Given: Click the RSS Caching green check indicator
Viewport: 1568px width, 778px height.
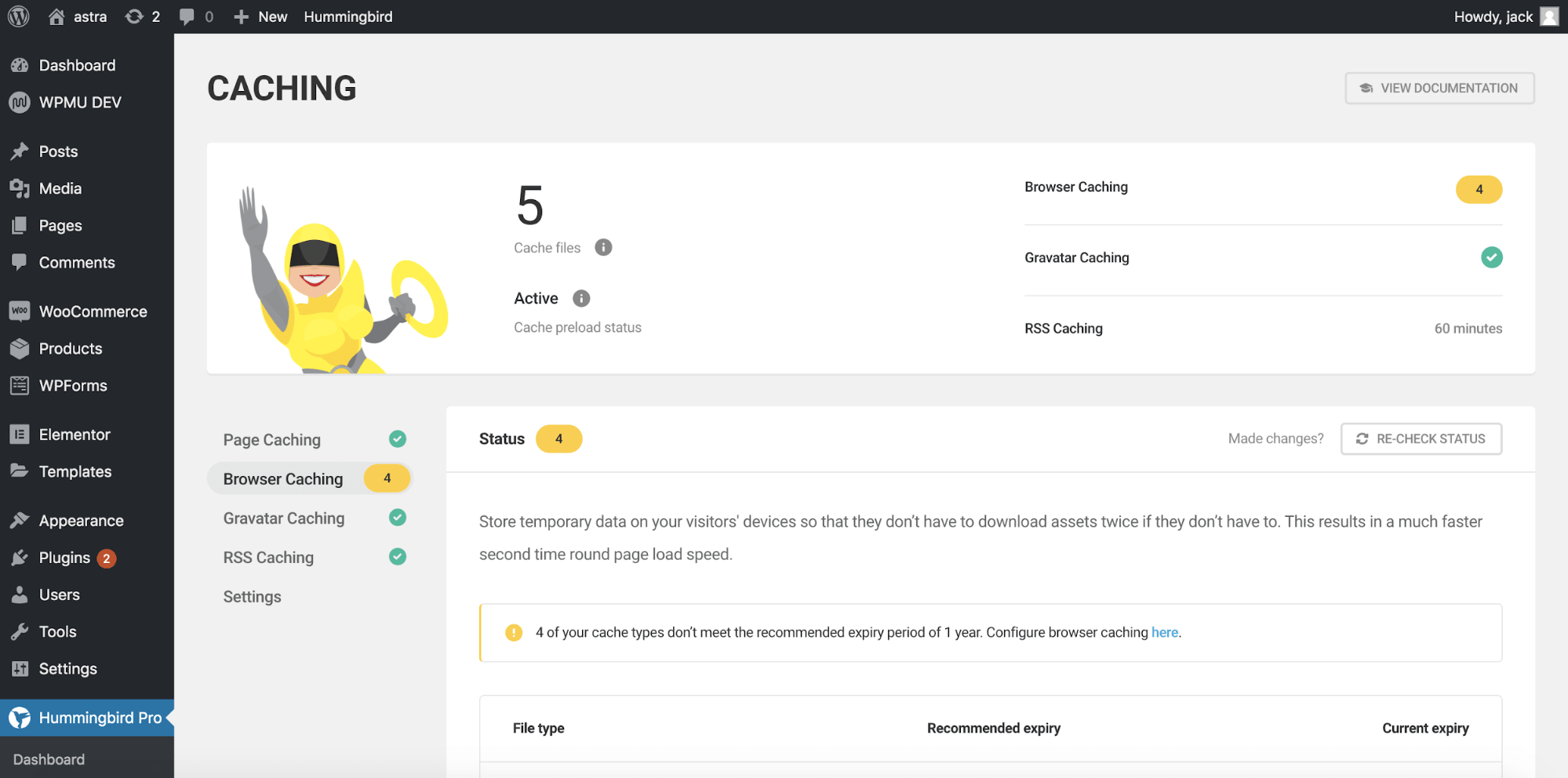Looking at the screenshot, I should [398, 557].
